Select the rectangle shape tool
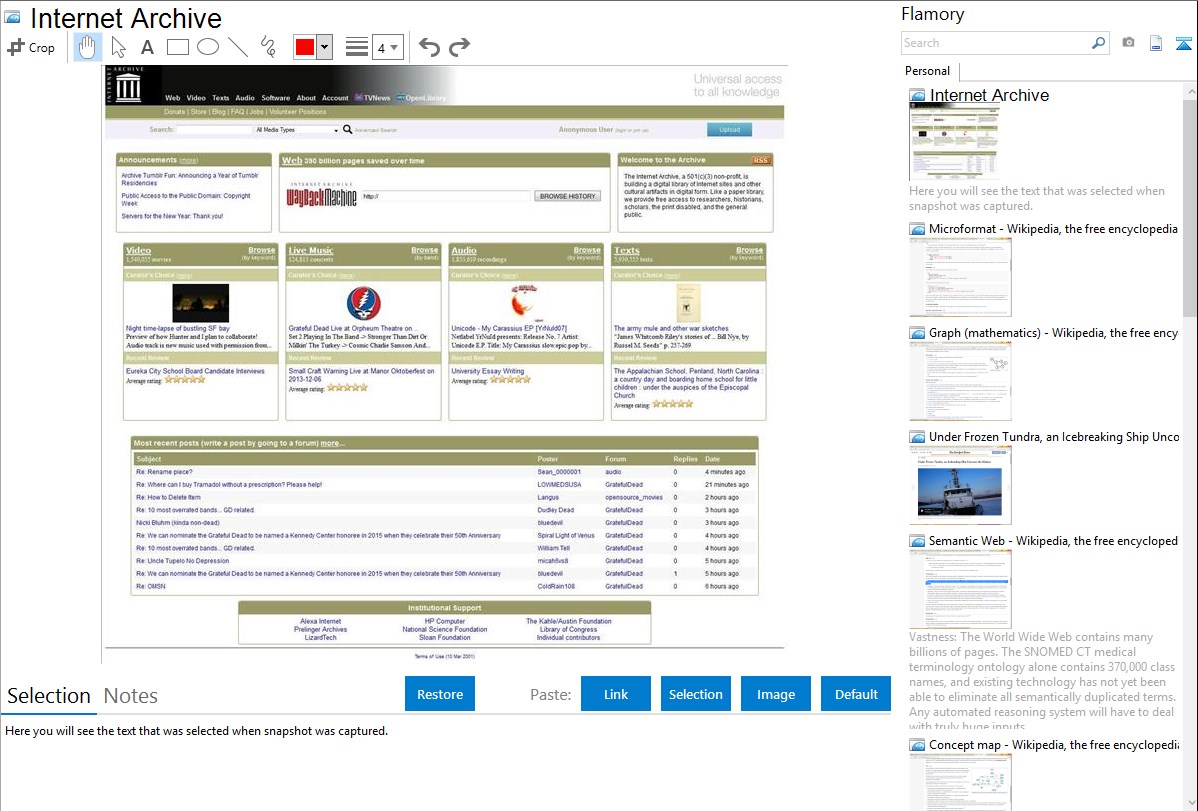 coord(177,47)
